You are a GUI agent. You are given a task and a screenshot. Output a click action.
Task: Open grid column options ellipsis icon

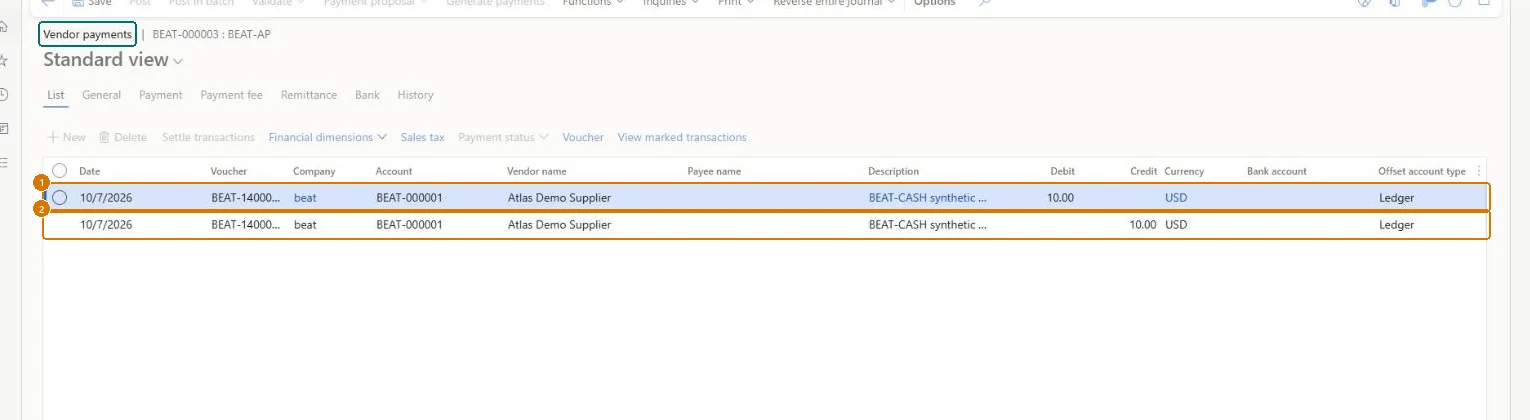click(x=1479, y=171)
